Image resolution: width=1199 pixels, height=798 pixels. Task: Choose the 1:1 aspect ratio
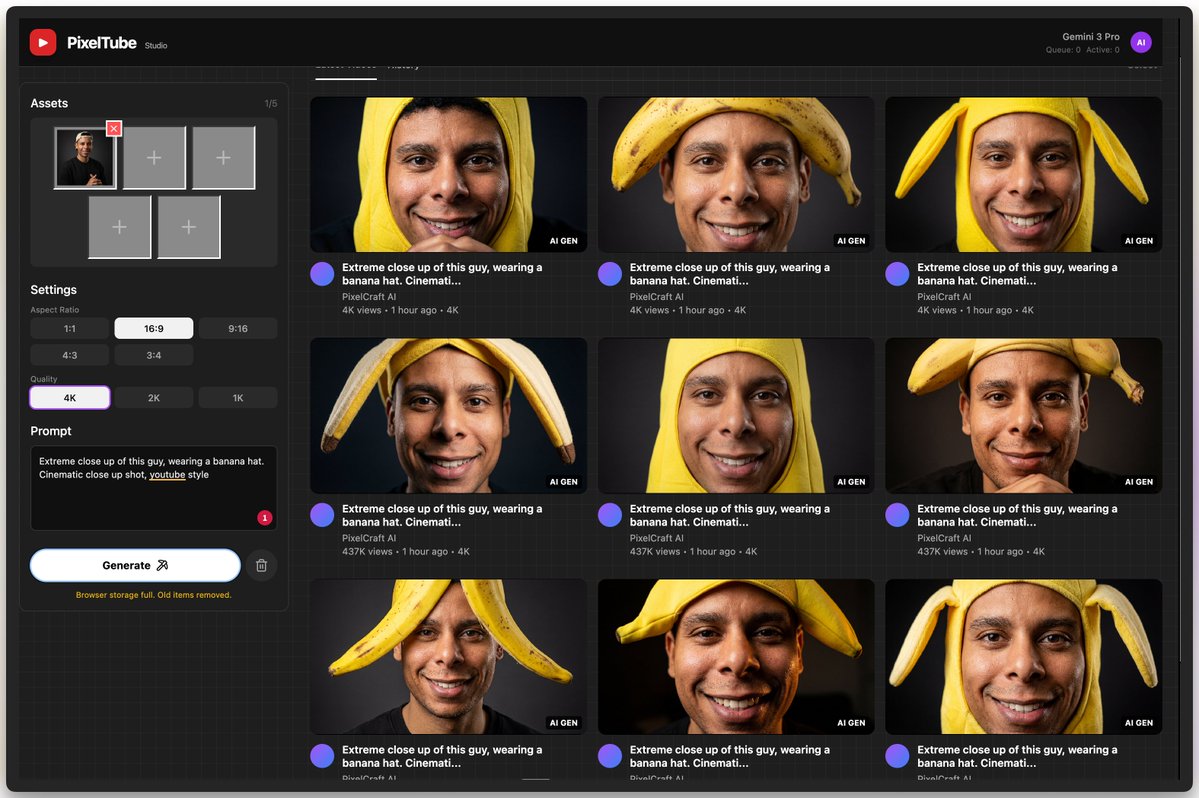(x=70, y=329)
